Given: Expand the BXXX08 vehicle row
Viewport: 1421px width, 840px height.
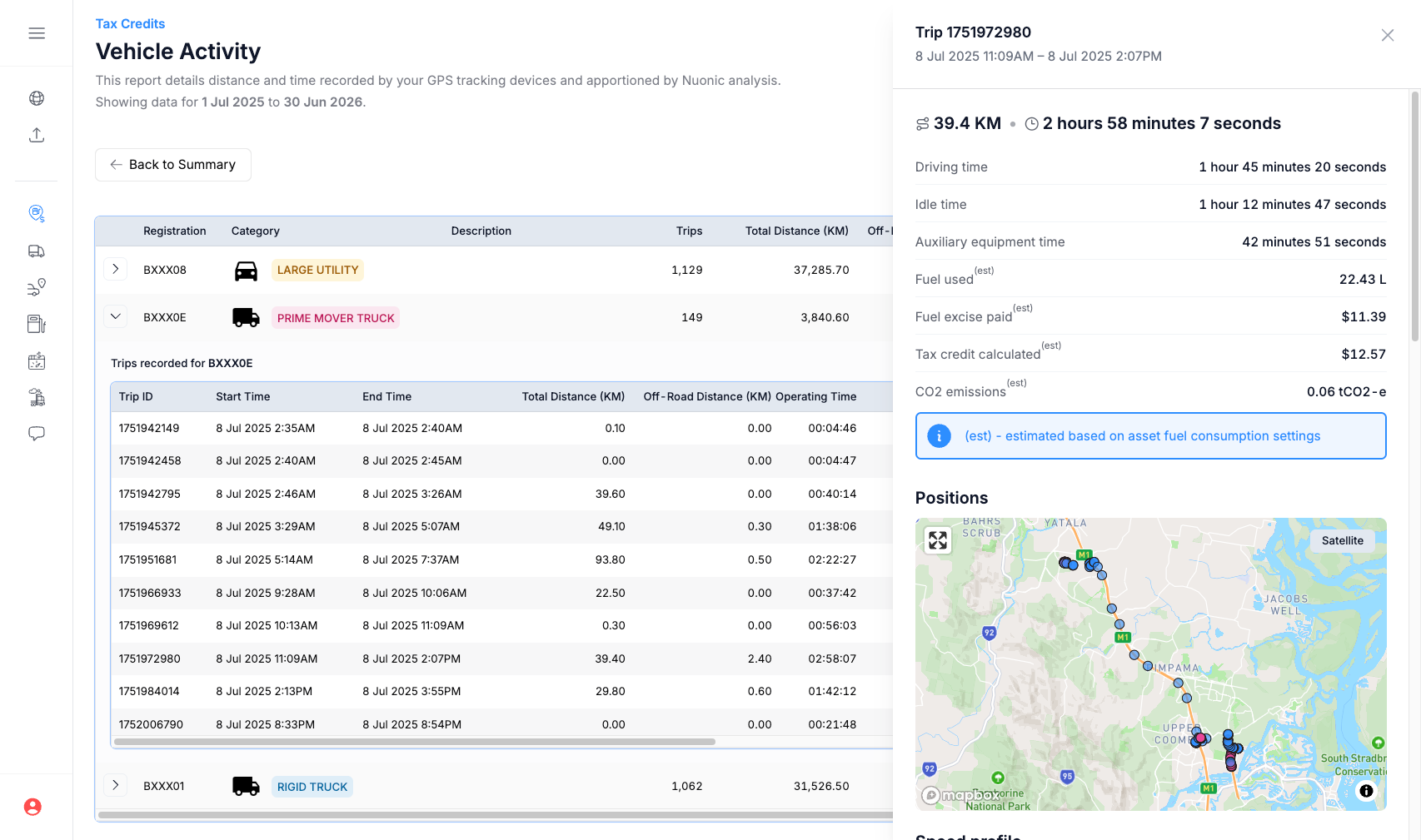Looking at the screenshot, I should [116, 269].
